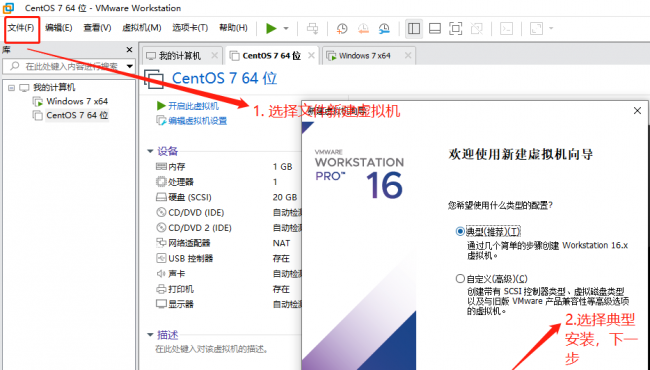
Task: Open the 文件(F) menu
Action: pyautogui.click(x=21, y=28)
